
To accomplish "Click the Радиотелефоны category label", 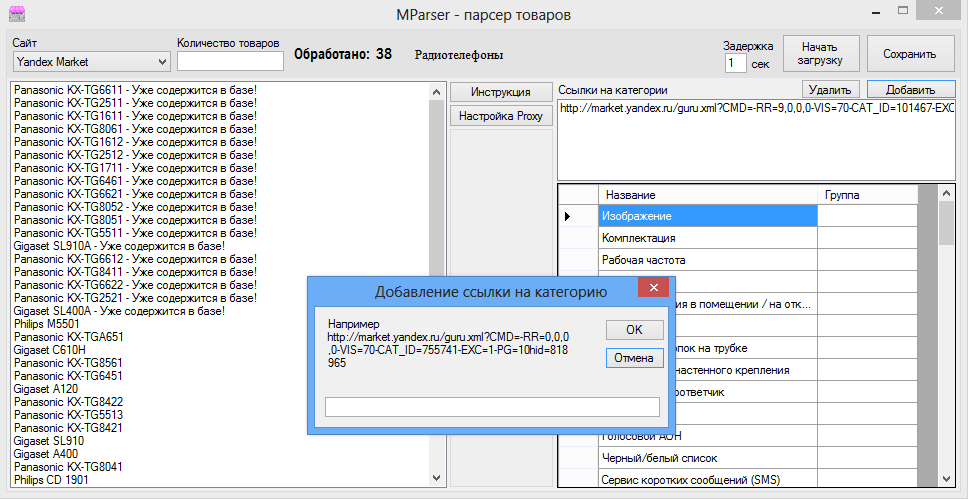I will point(459,56).
